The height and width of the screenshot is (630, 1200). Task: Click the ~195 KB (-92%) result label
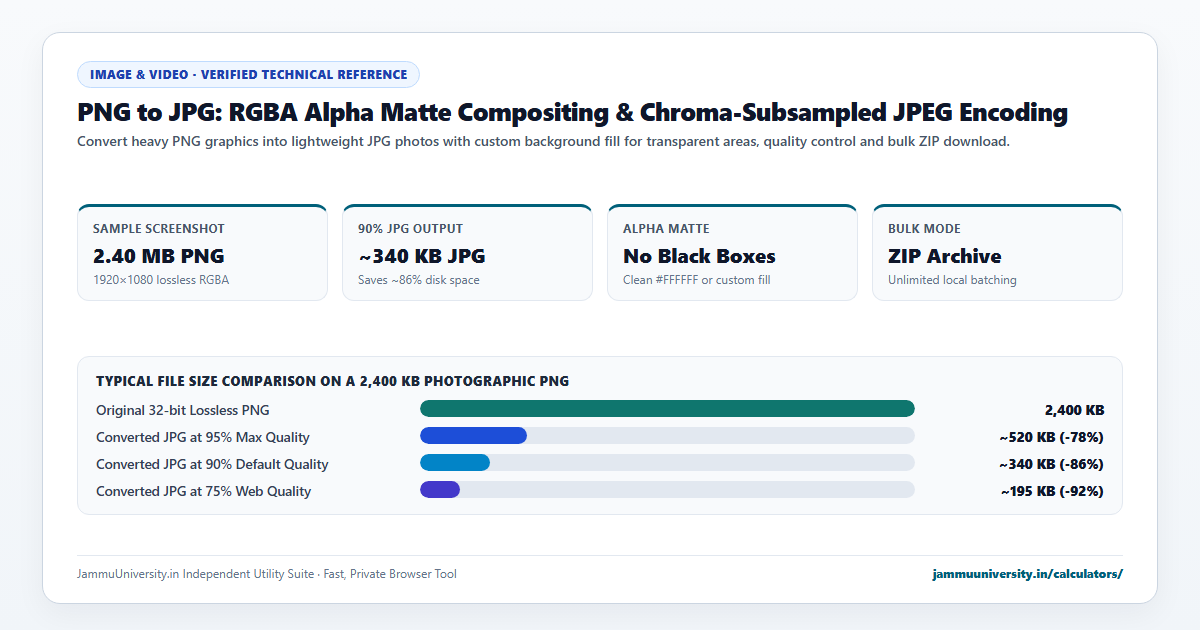click(1052, 491)
